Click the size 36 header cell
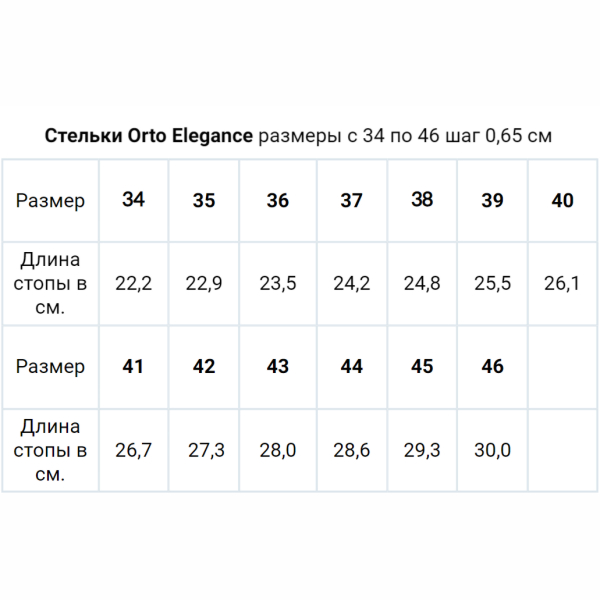This screenshot has height=600, width=600. (x=278, y=200)
